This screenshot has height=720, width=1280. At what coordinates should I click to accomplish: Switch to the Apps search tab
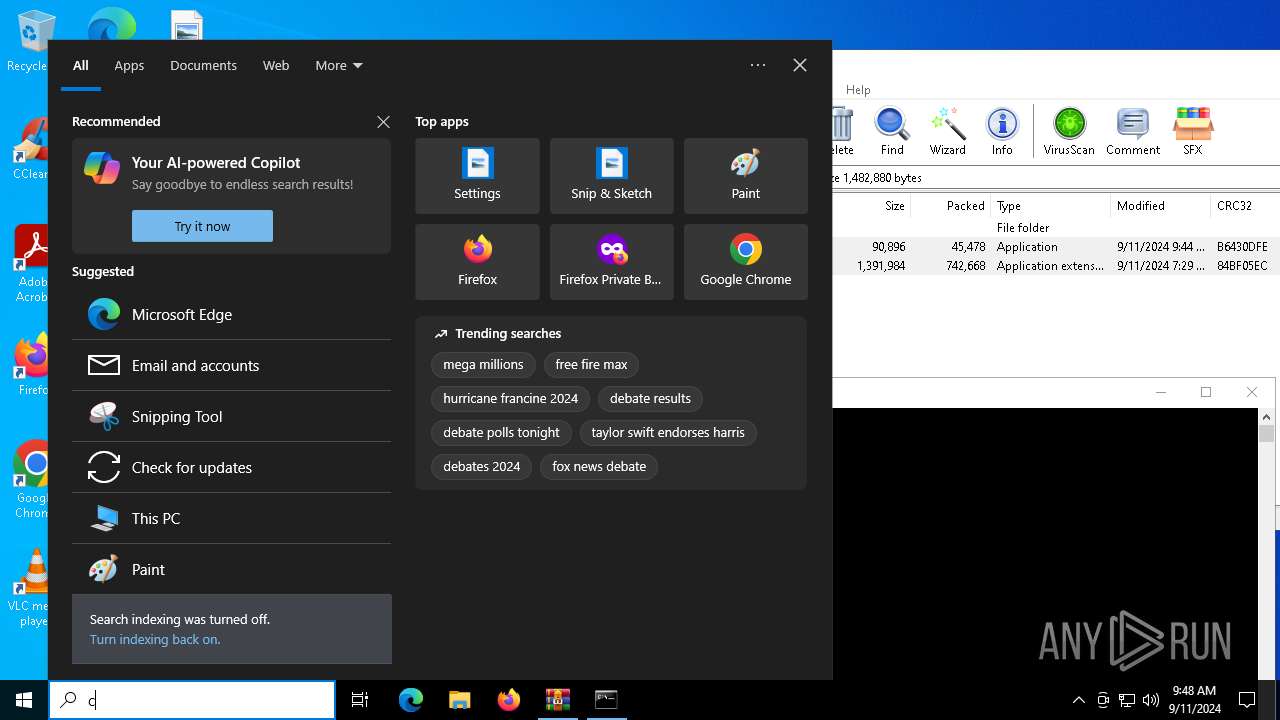pos(129,65)
